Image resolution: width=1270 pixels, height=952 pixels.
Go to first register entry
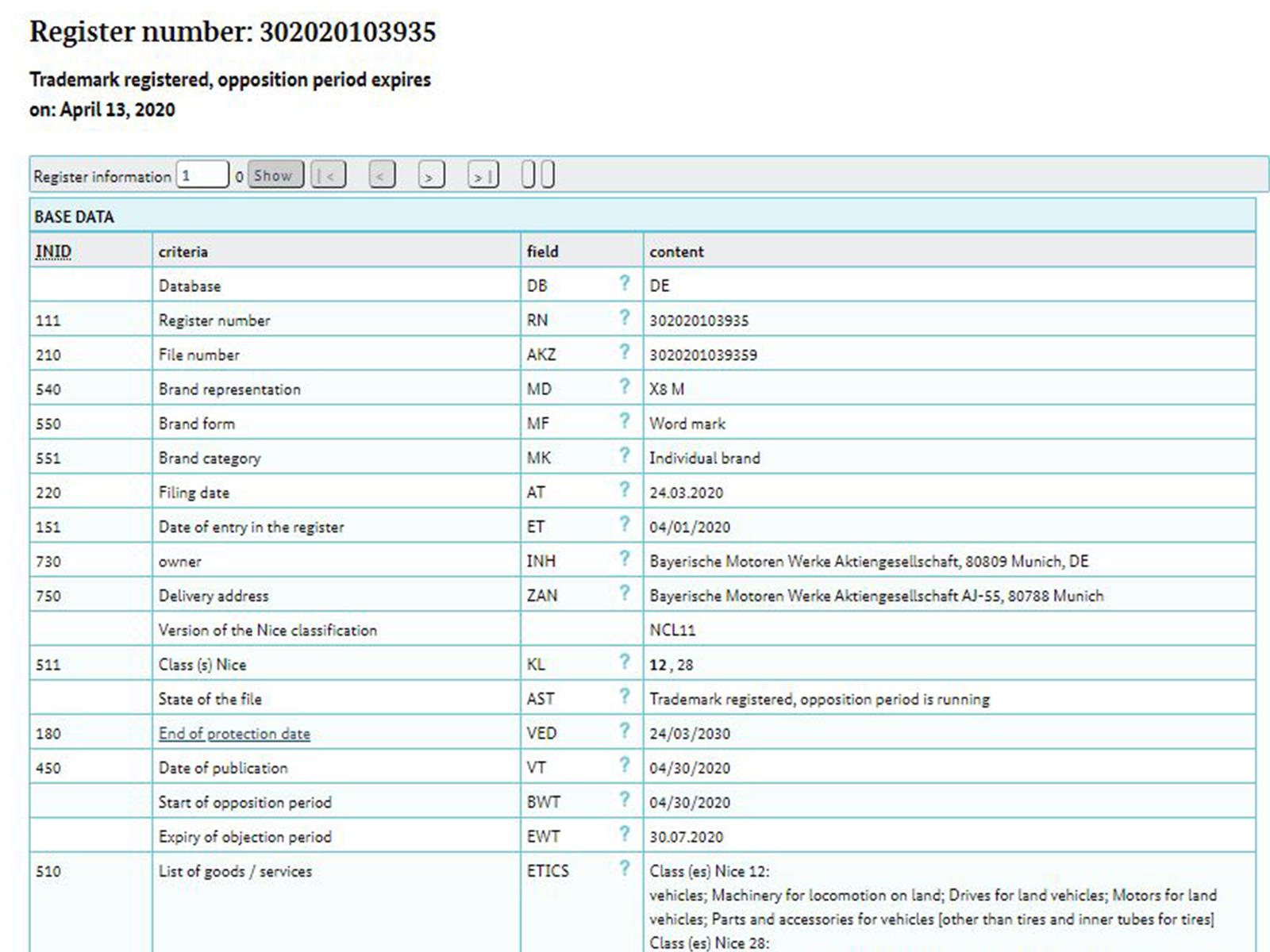click(329, 175)
